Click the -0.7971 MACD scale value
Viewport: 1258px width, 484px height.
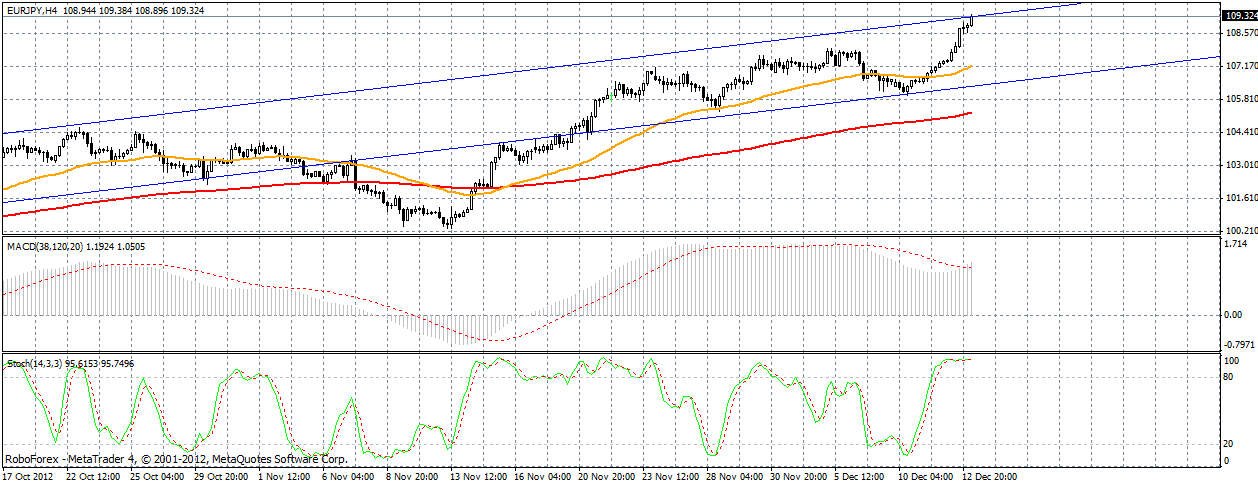(1240, 346)
